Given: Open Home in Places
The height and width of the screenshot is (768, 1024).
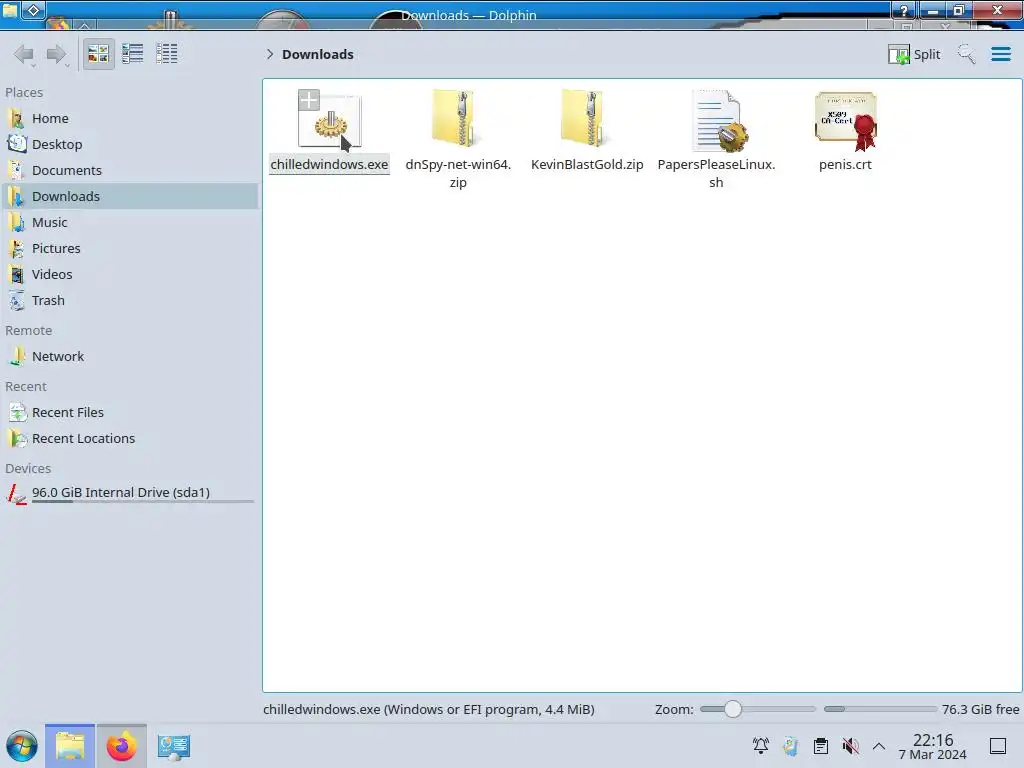Looking at the screenshot, I should click(x=129, y=118).
